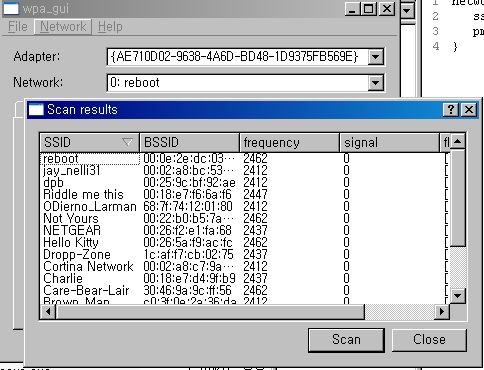Open the Help menu
The image size is (484, 370).
click(x=110, y=27)
